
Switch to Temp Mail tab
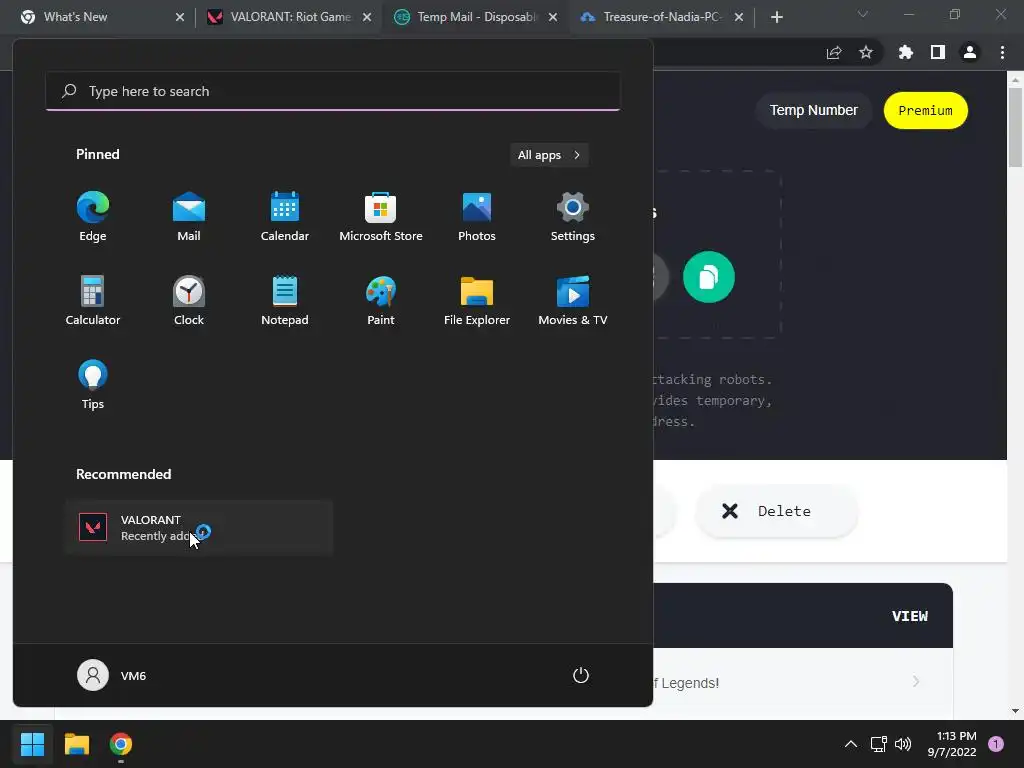475,17
